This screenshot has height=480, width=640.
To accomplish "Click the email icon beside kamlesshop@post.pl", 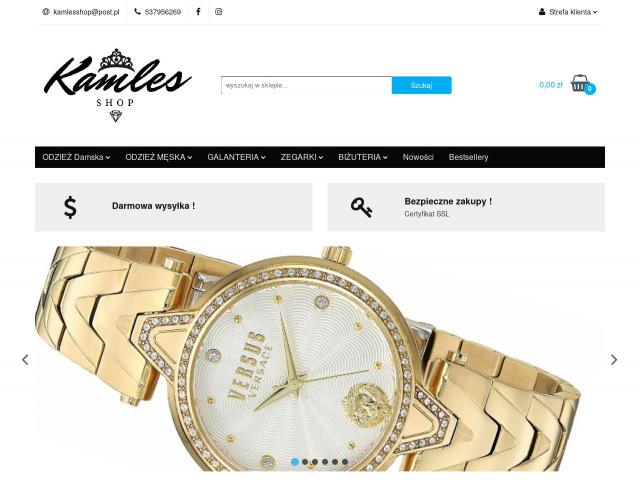I will 46,12.
